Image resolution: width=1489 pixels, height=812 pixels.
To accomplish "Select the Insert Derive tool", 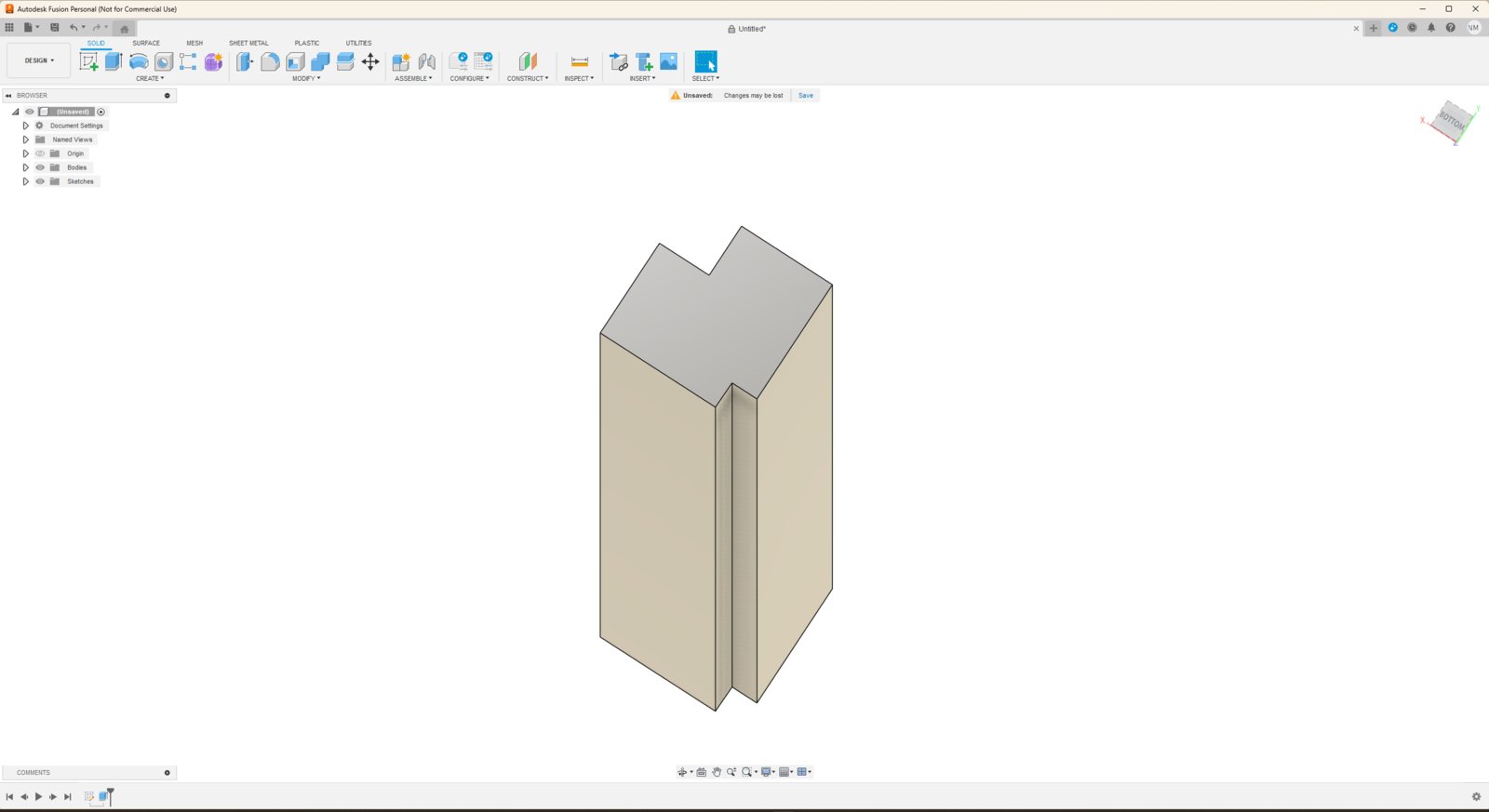I will pyautogui.click(x=618, y=61).
